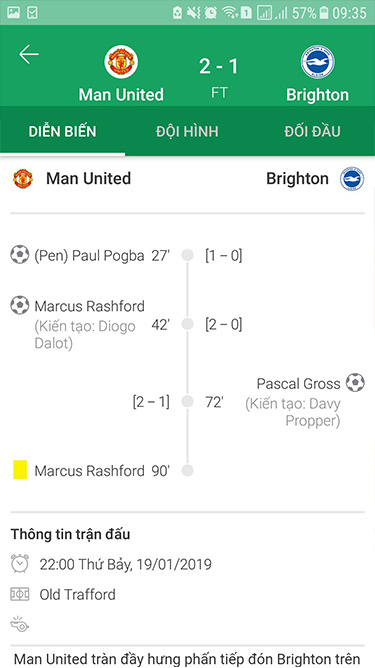Tap Marcus Rashford's yellow card icon

click(x=20, y=469)
